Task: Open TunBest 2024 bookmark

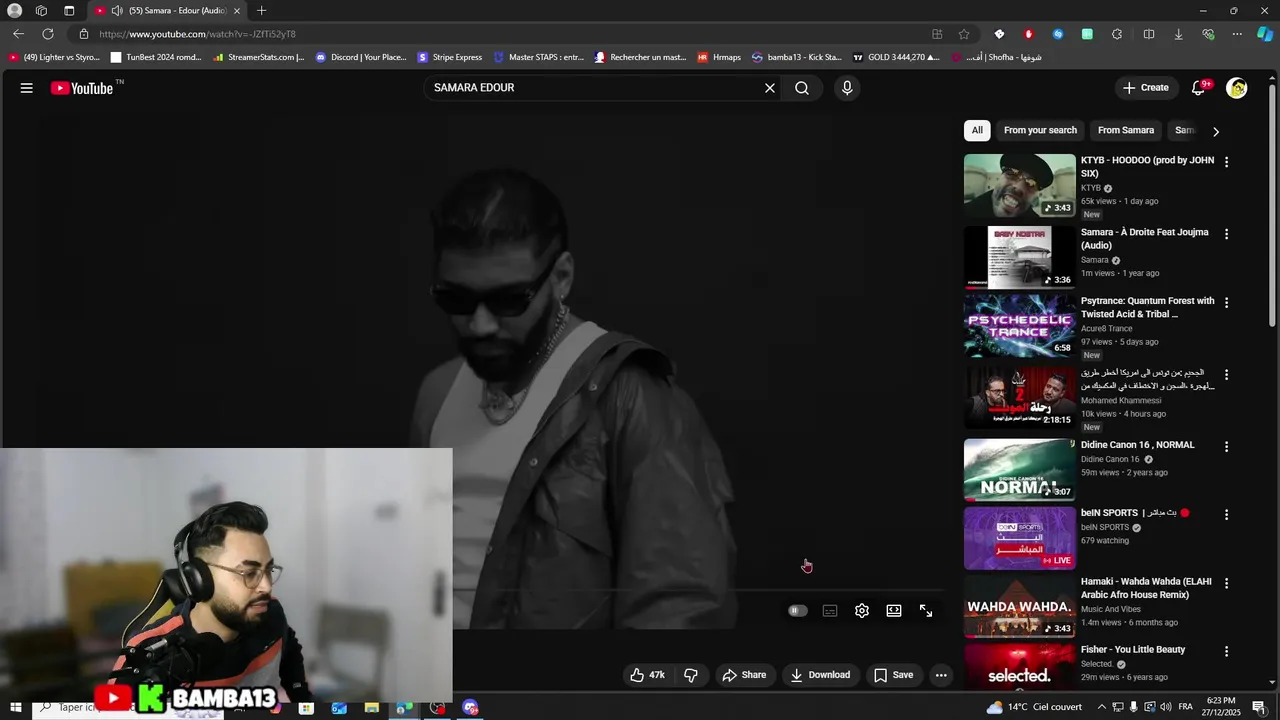Action: [x=156, y=57]
